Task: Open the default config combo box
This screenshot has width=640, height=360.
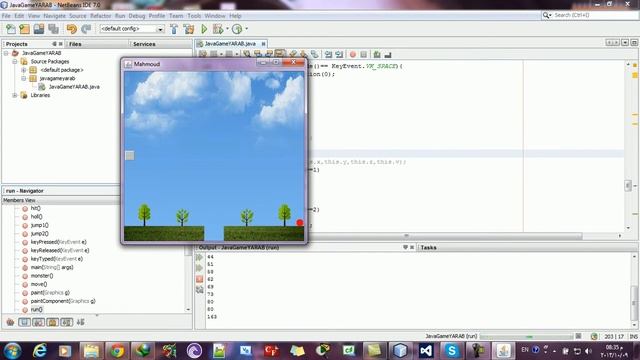Action: click(132, 29)
